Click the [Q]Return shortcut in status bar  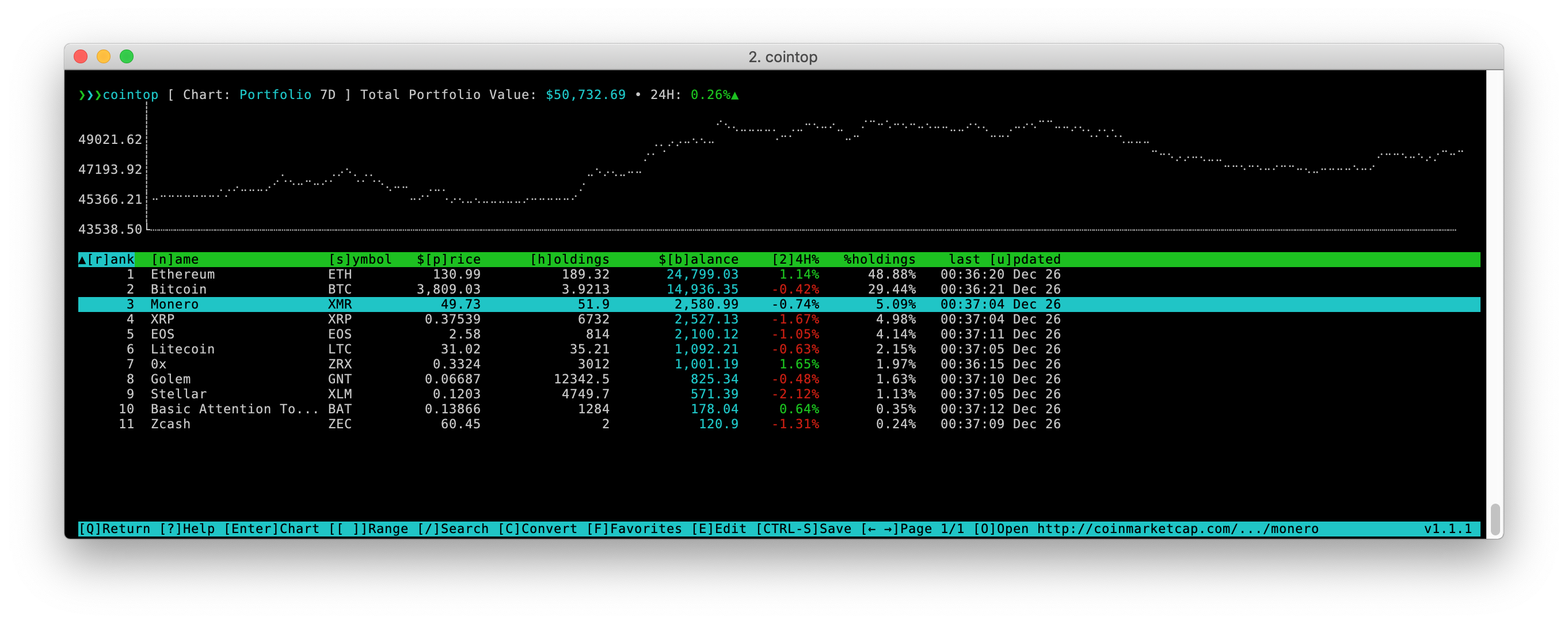coord(115,529)
